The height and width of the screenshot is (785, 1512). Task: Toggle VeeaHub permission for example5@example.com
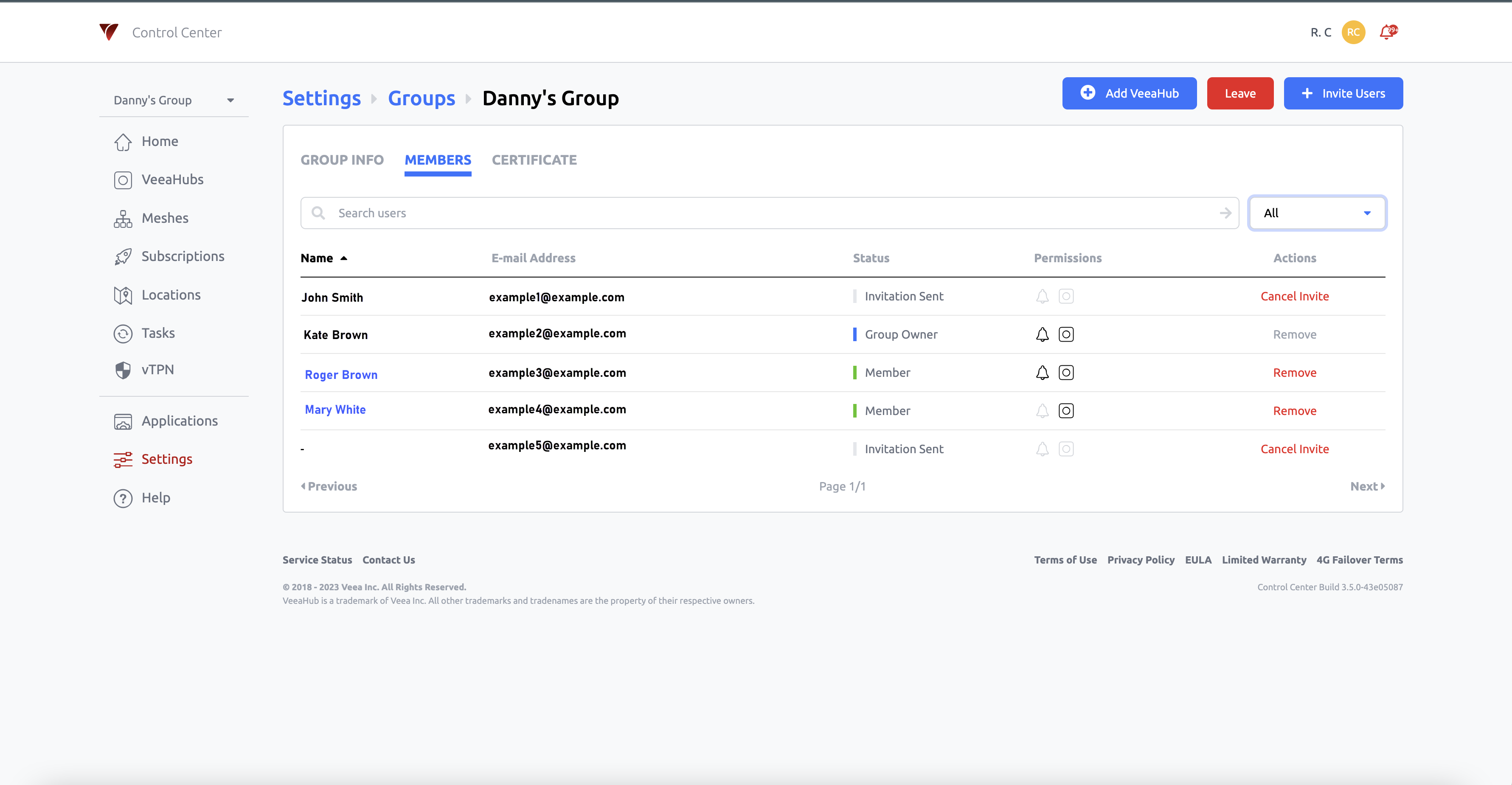coord(1066,449)
